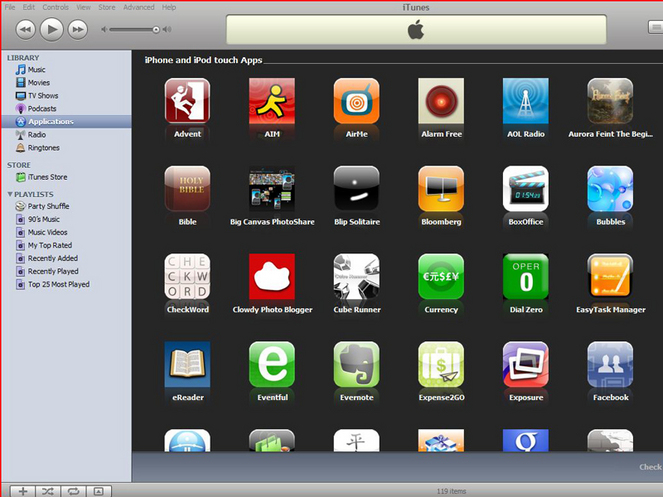Open the AOL Radio app icon
663x497 pixels.
click(x=526, y=101)
